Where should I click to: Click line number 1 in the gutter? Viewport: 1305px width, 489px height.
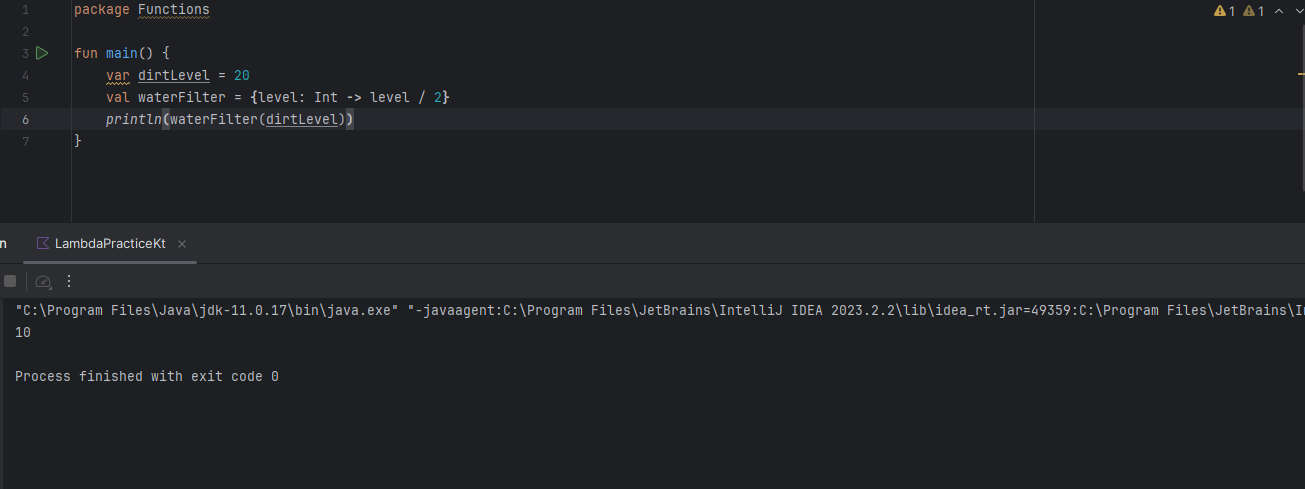(25, 10)
